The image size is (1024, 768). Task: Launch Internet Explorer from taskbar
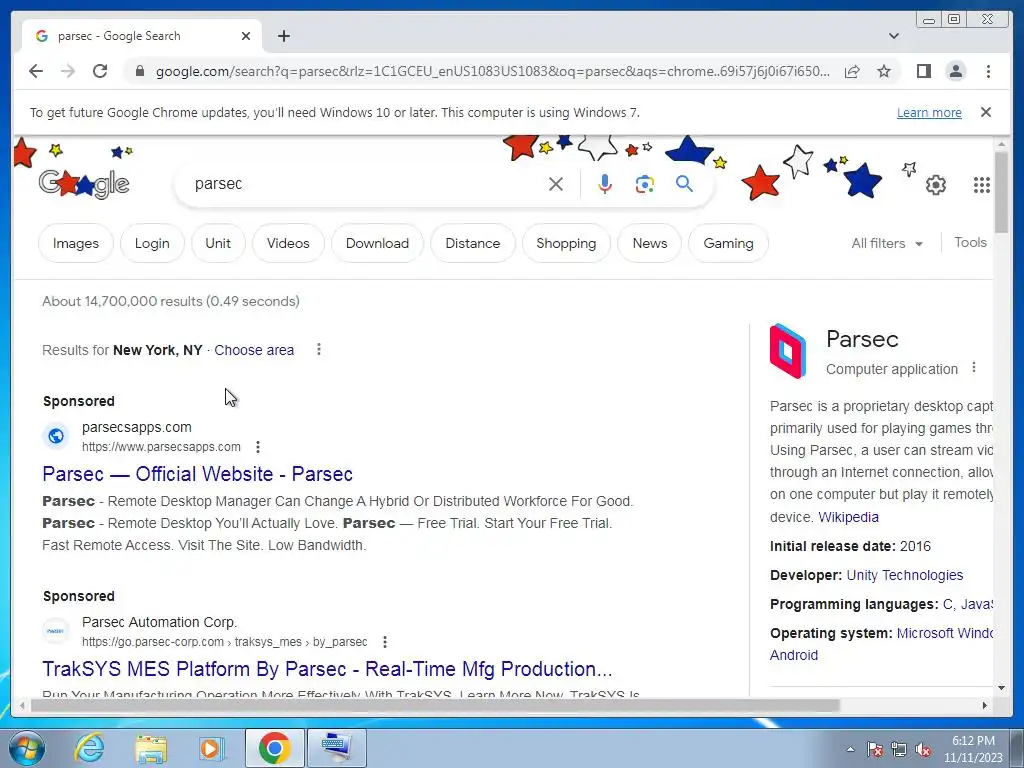(88, 748)
